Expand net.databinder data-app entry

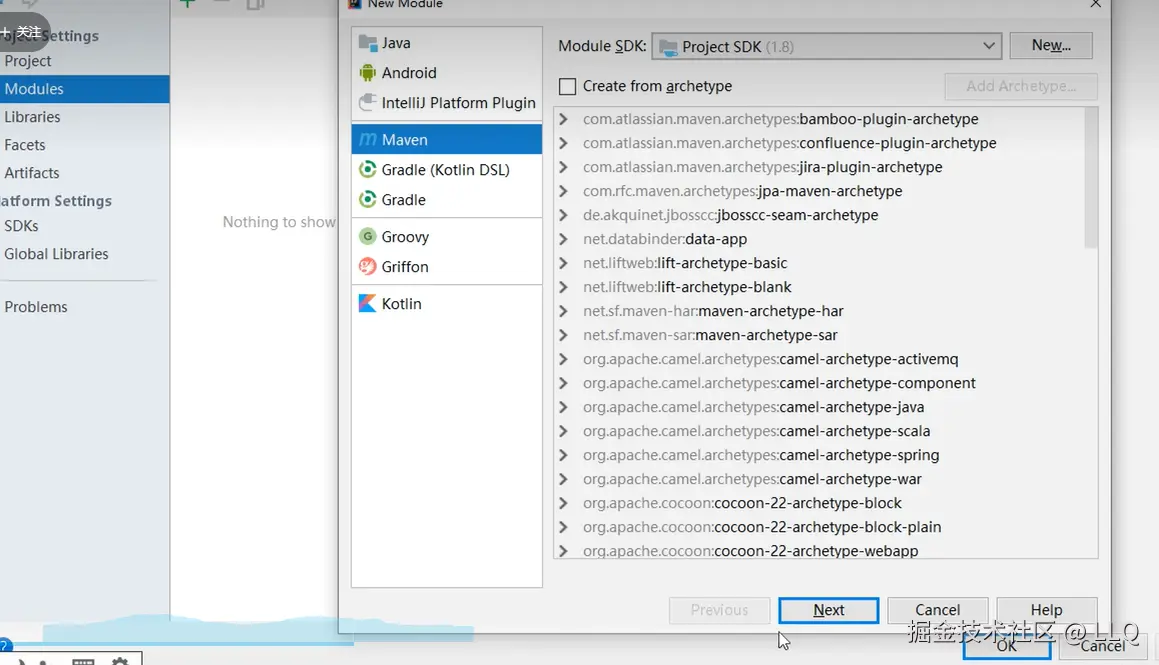[563, 239]
